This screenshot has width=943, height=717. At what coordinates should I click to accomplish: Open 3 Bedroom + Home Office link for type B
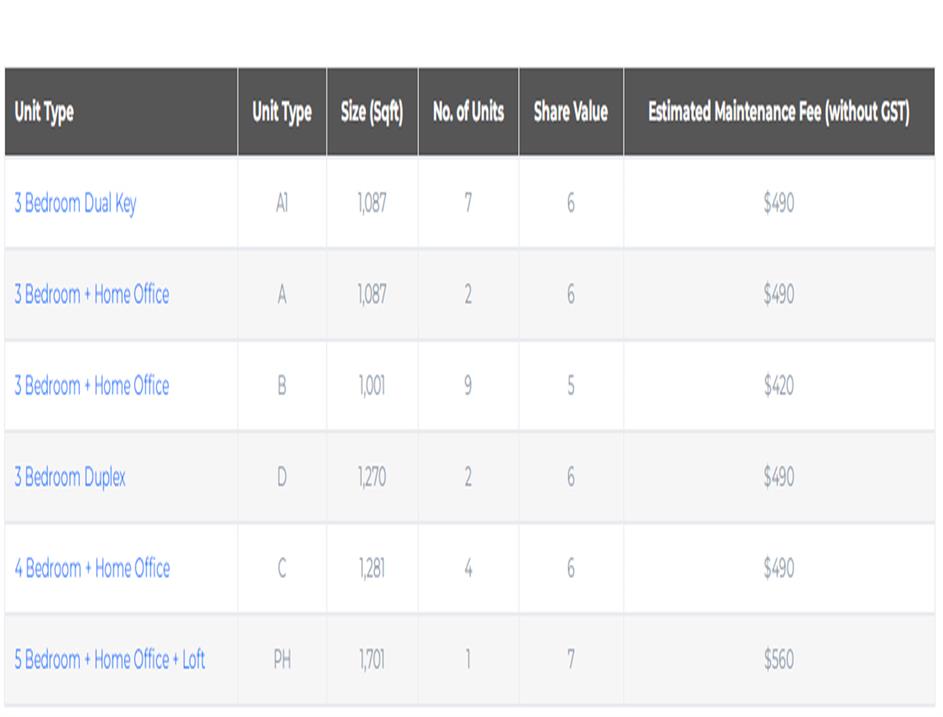[x=92, y=386]
